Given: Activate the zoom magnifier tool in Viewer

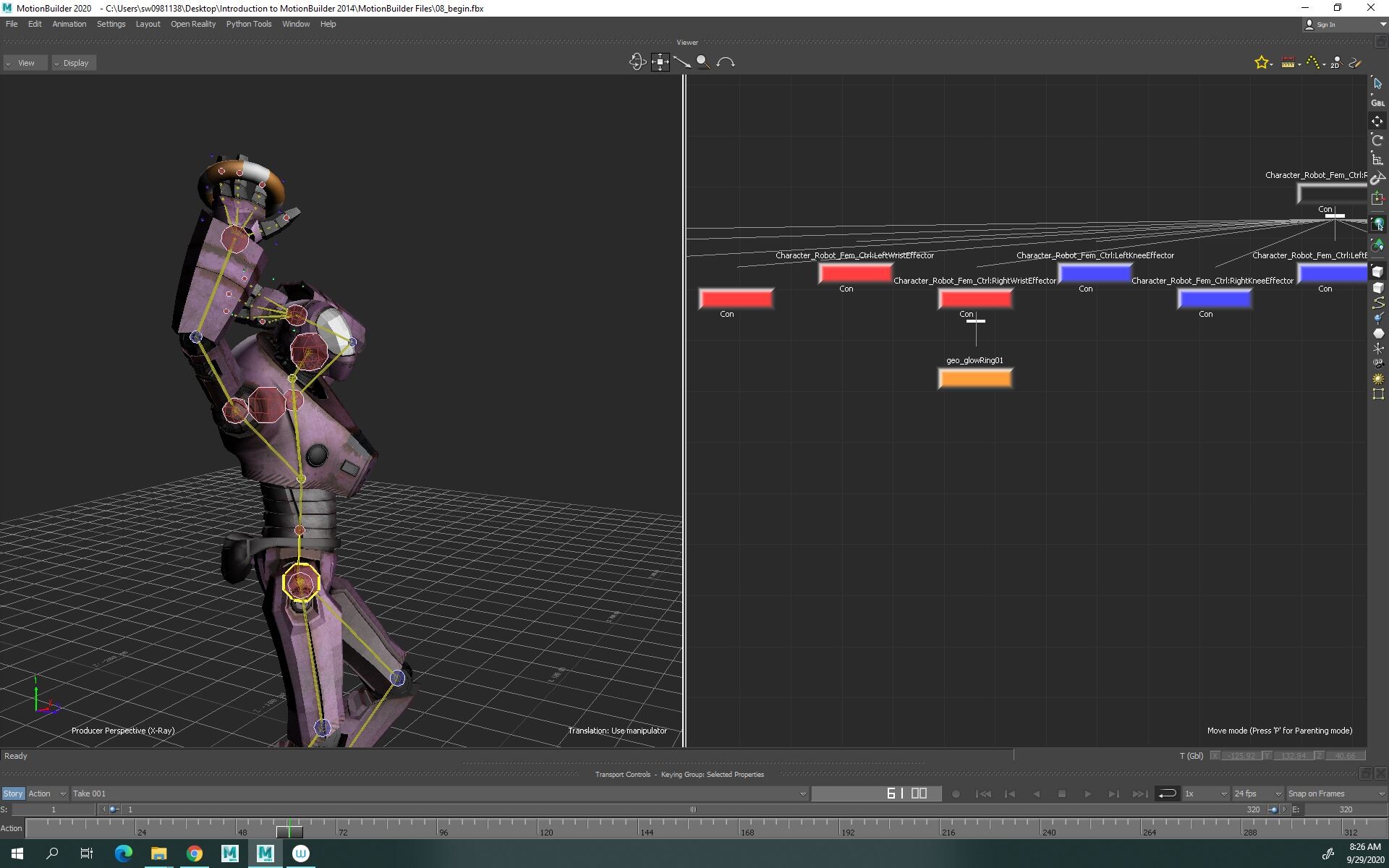Looking at the screenshot, I should [702, 62].
